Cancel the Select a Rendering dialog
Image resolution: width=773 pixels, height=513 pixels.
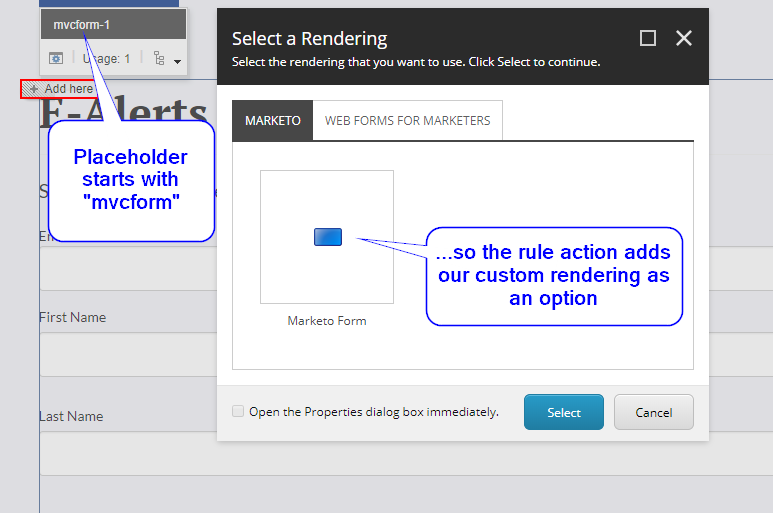(654, 412)
